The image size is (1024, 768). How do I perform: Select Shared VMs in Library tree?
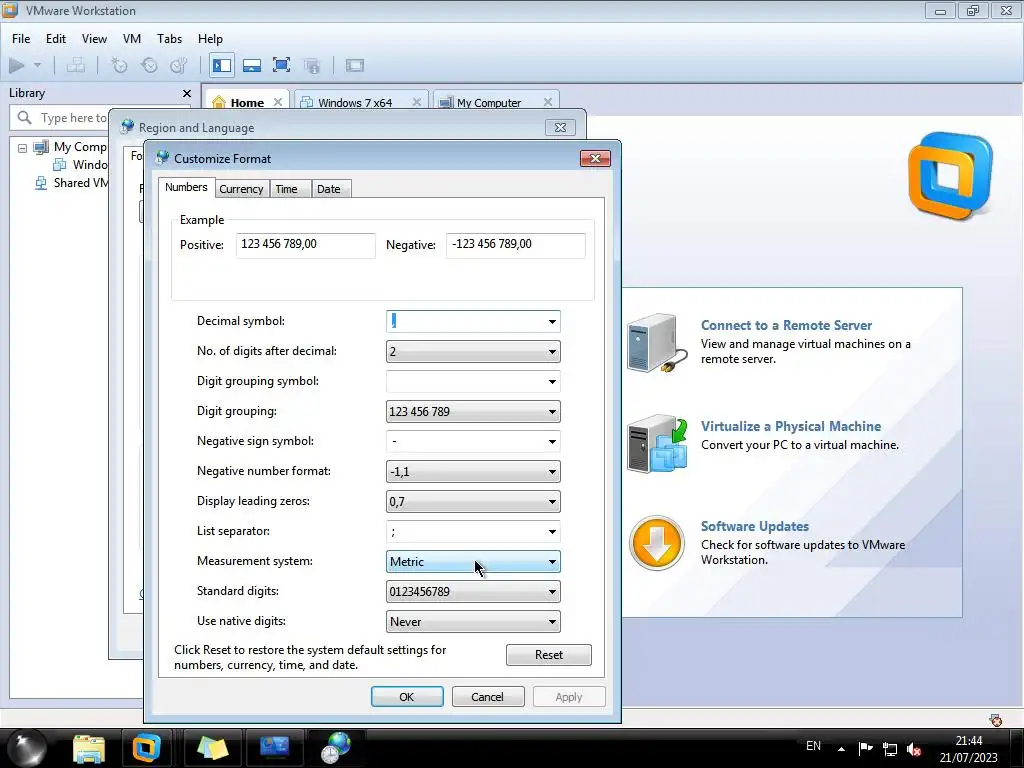coord(80,183)
